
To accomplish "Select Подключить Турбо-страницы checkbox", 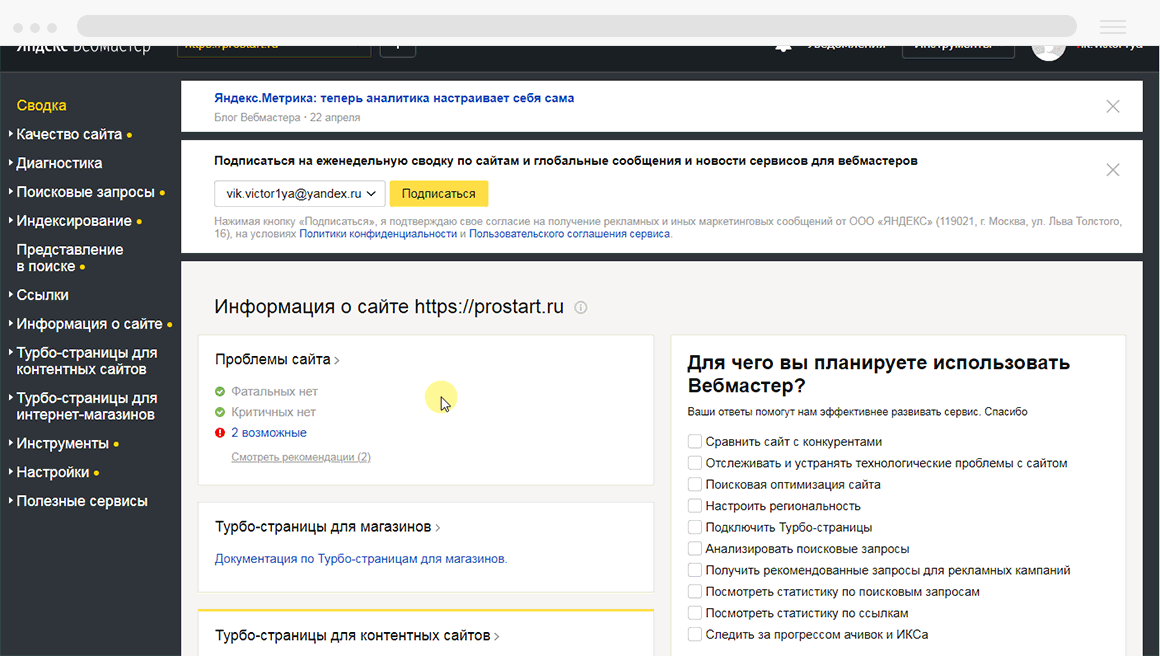I will tap(695, 527).
